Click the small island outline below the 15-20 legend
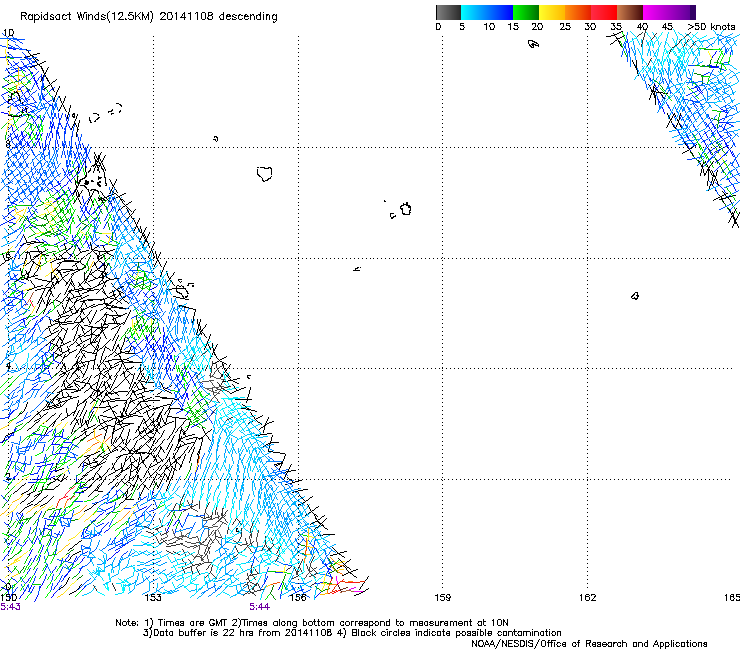 click(x=533, y=44)
